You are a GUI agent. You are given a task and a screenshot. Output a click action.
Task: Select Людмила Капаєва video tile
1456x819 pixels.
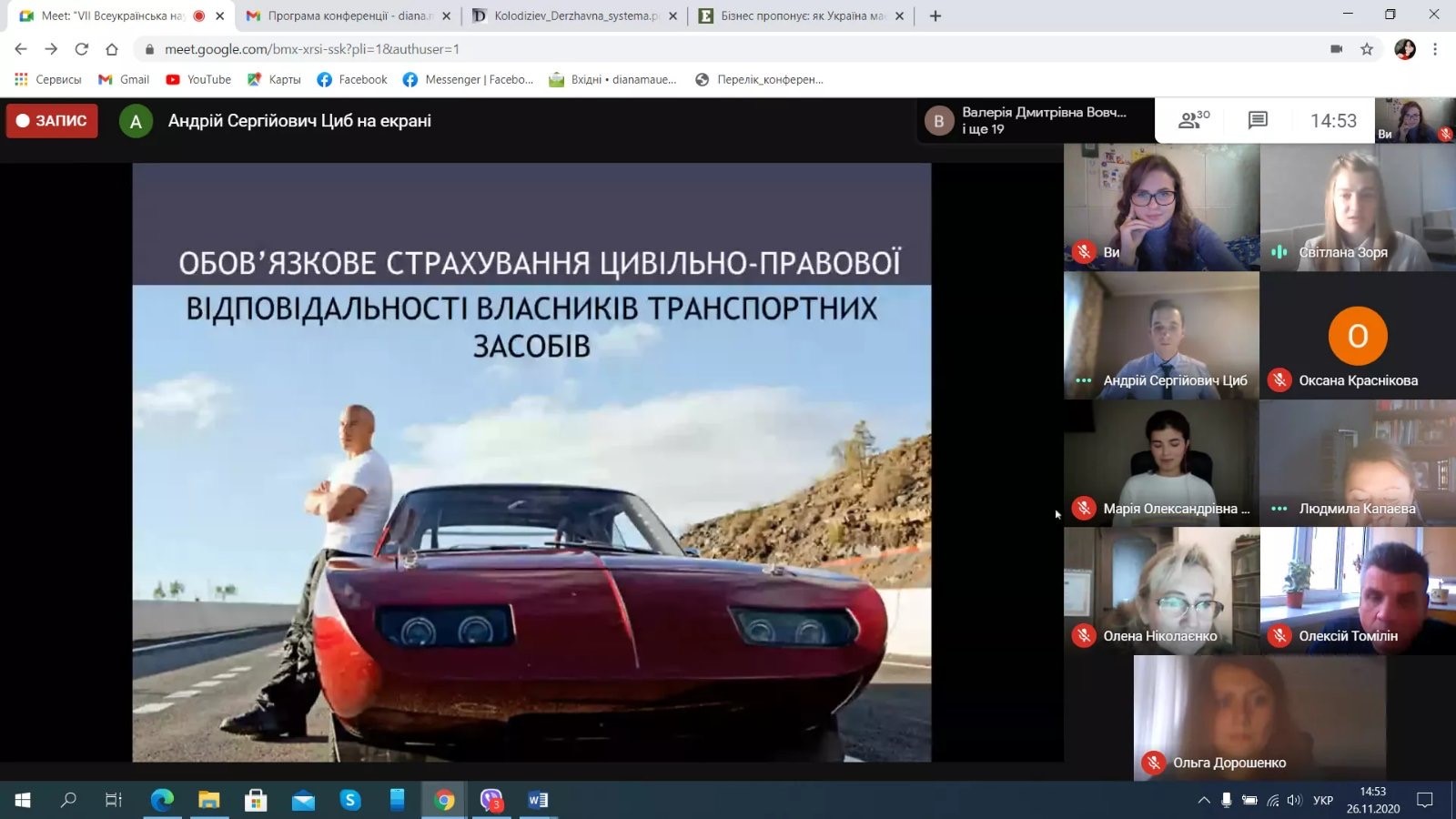1358,463
